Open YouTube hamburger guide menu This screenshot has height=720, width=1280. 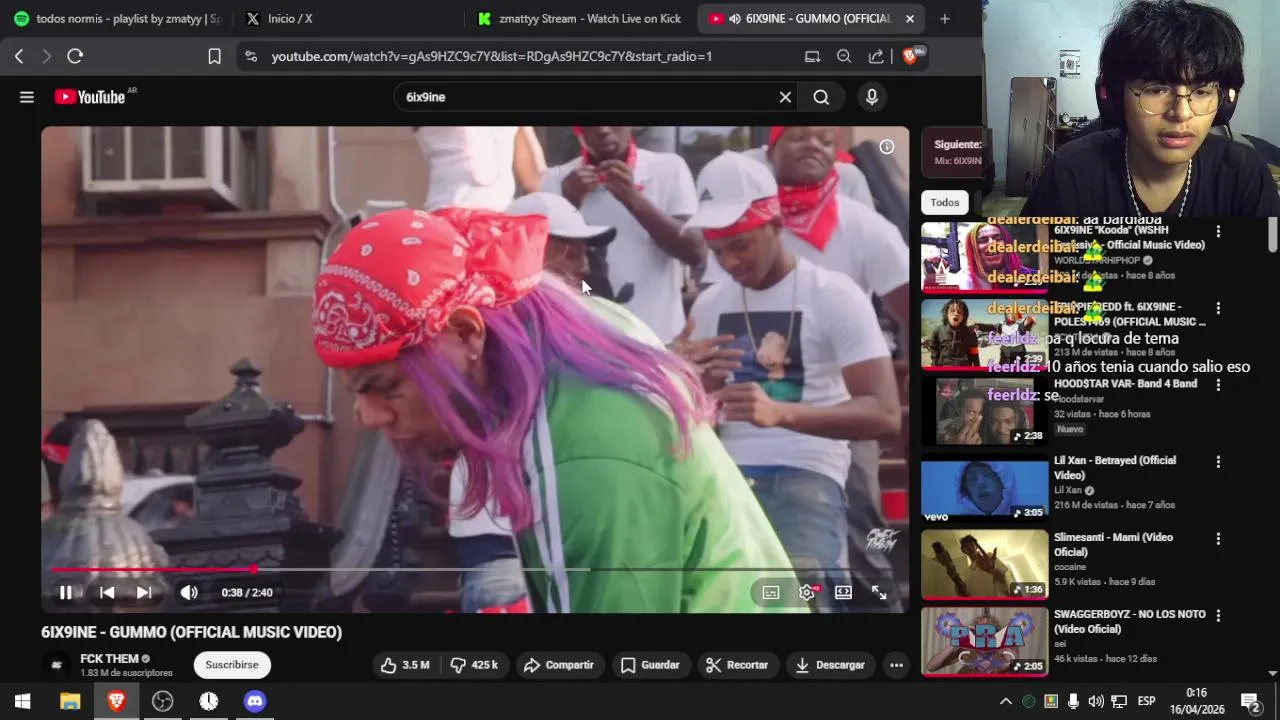[x=27, y=97]
